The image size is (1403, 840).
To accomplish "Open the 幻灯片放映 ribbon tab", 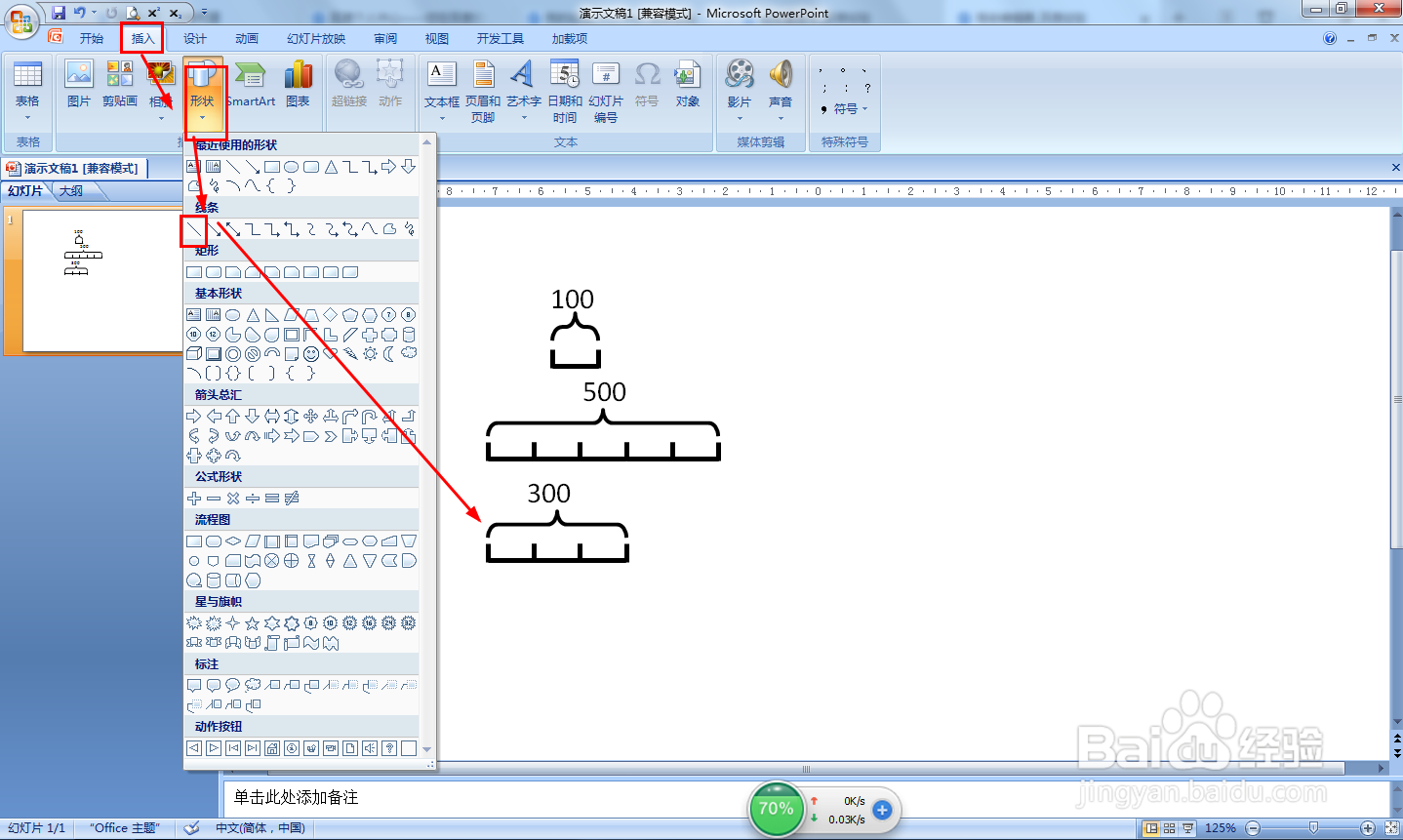I will (316, 38).
